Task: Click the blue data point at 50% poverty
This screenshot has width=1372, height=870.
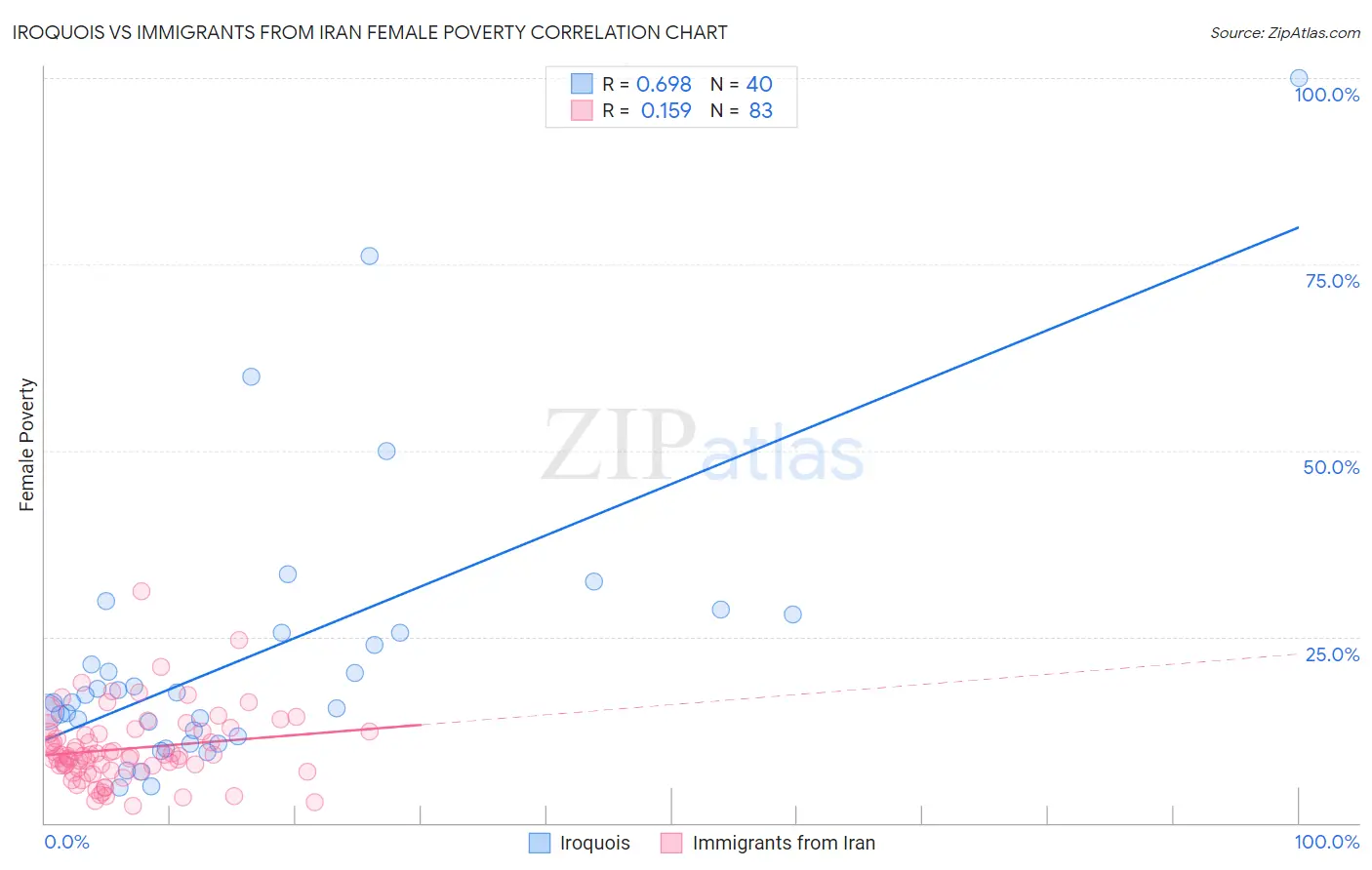Action: click(386, 451)
